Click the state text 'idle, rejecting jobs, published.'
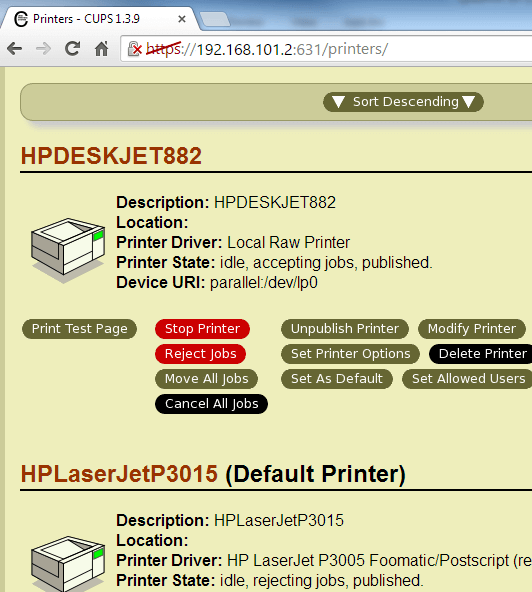Image resolution: width=532 pixels, height=592 pixels. tap(322, 581)
